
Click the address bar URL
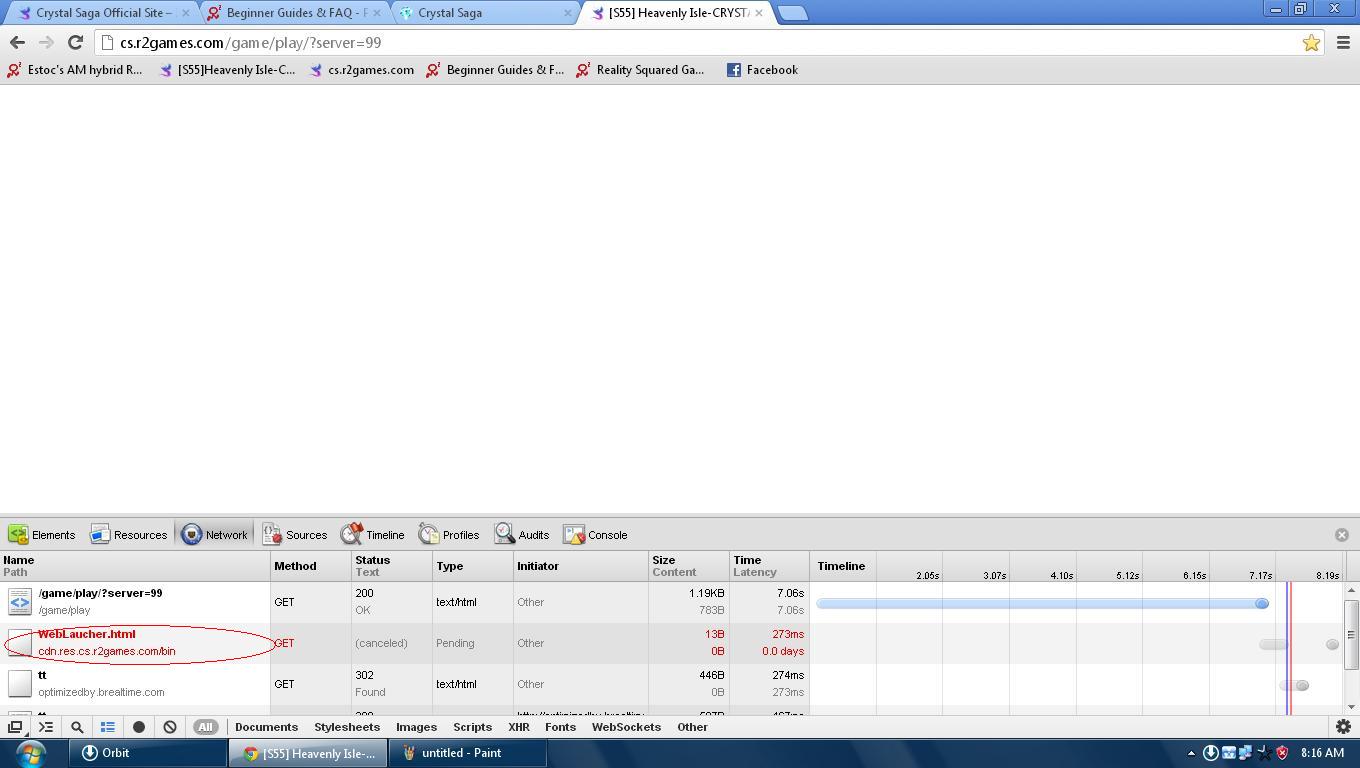(x=250, y=43)
